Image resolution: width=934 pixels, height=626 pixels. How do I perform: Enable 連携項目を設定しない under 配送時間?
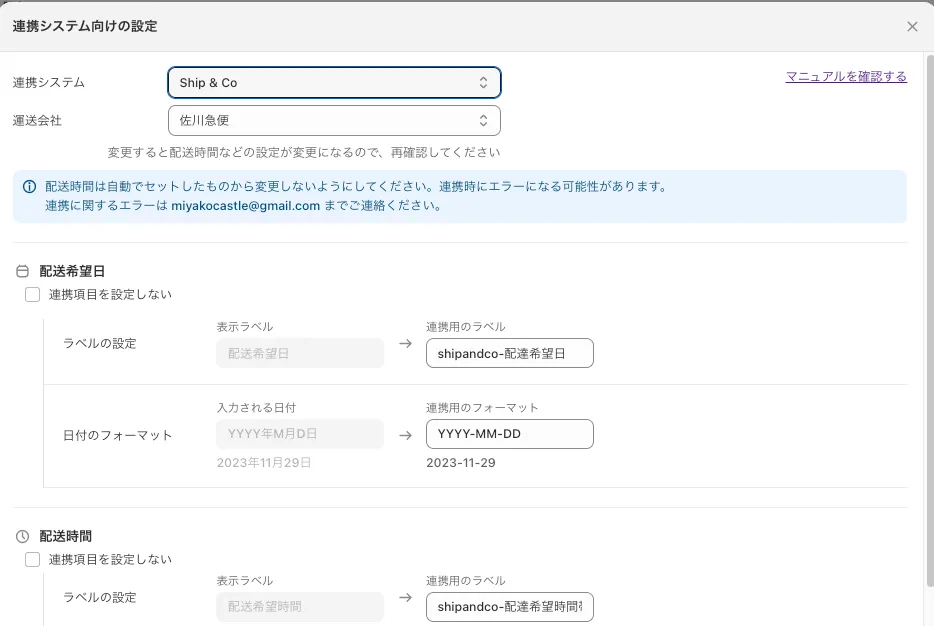tap(33, 560)
